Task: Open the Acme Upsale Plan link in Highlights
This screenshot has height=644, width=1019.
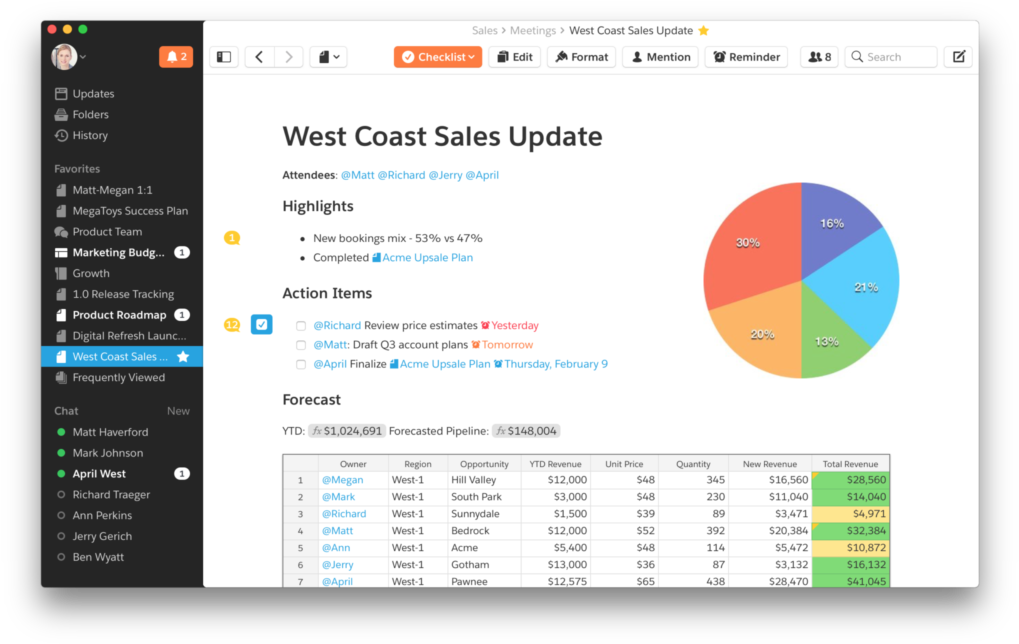Action: (x=427, y=258)
